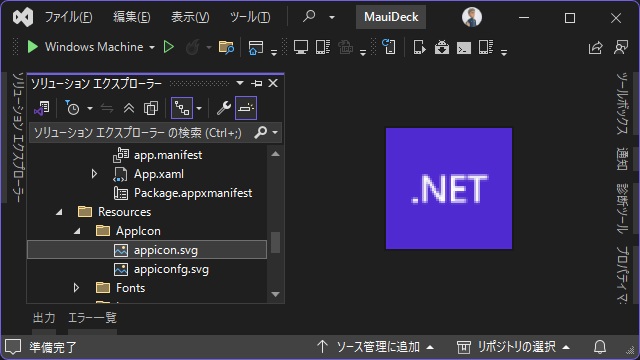
Task: Select the AppIcon folder
Action: tap(138, 231)
